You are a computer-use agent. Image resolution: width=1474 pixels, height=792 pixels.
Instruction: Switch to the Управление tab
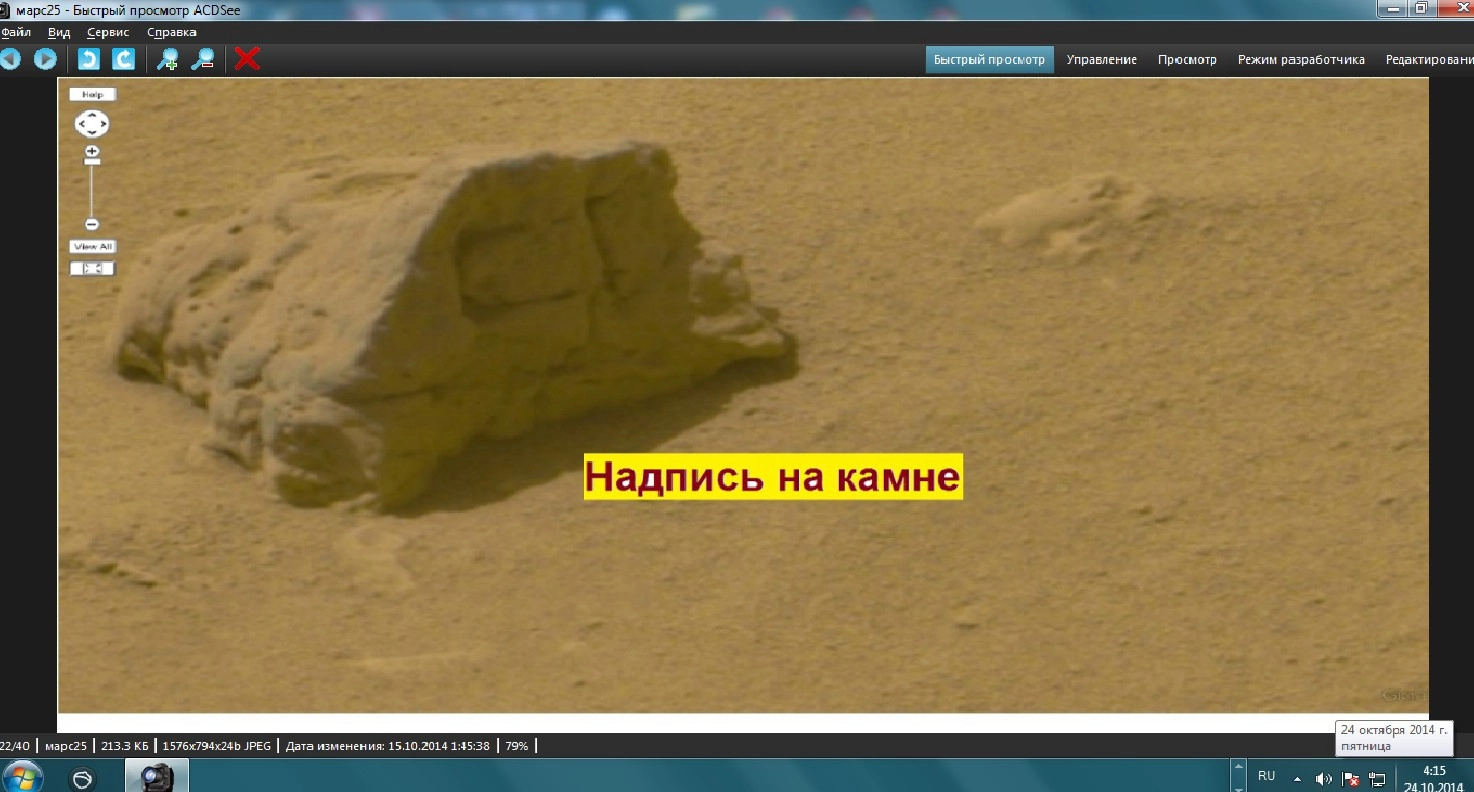tap(1101, 60)
